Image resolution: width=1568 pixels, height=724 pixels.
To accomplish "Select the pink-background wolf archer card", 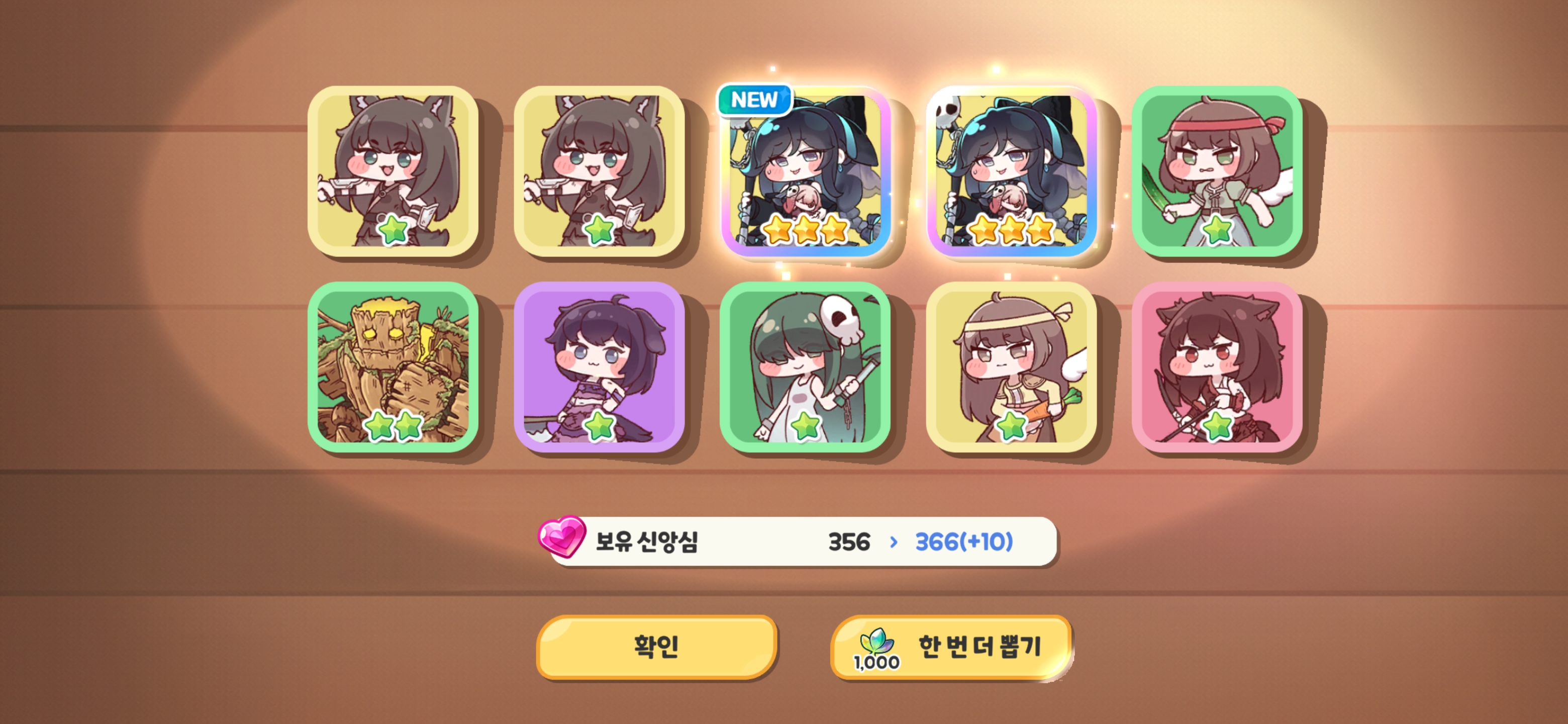I will (x=1217, y=367).
